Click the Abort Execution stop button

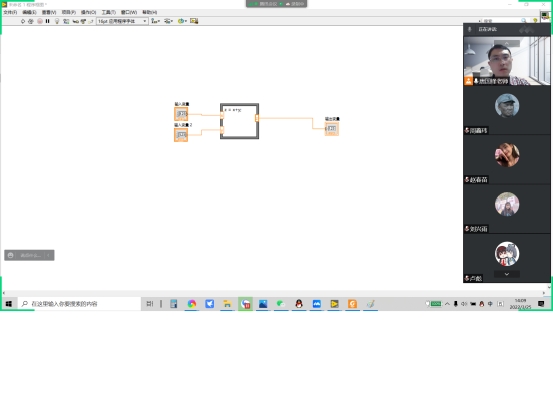40,21
